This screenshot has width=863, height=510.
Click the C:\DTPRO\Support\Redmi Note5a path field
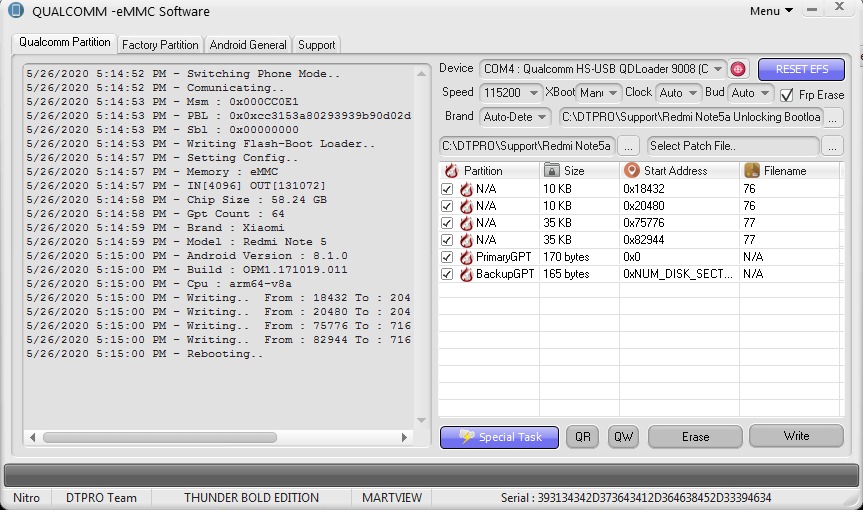[527, 146]
